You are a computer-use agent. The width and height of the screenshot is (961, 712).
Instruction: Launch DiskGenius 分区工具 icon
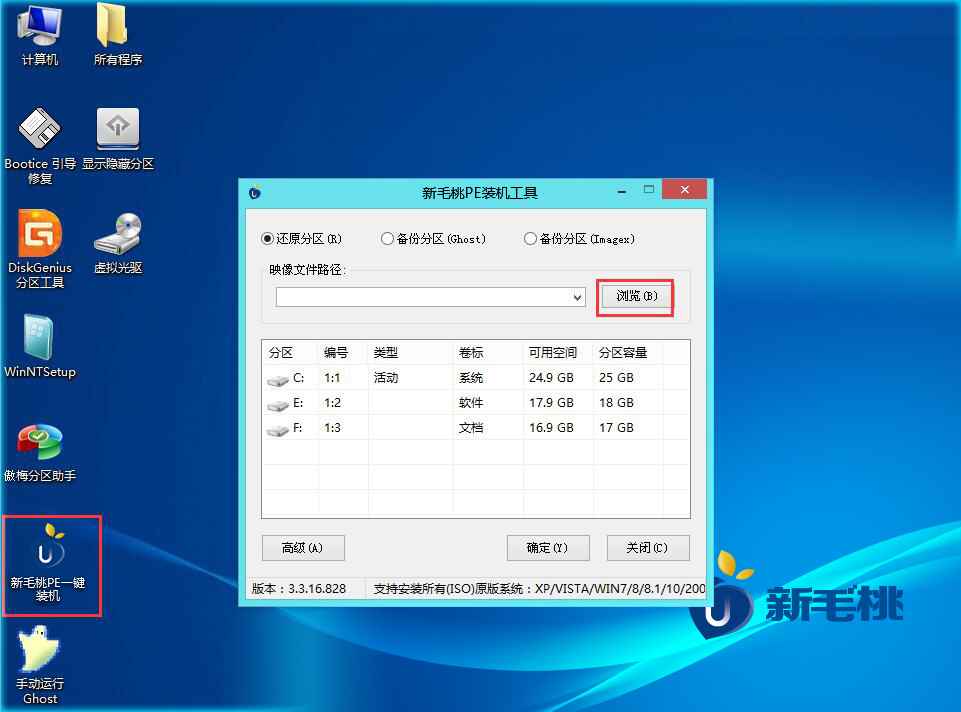pyautogui.click(x=40, y=249)
